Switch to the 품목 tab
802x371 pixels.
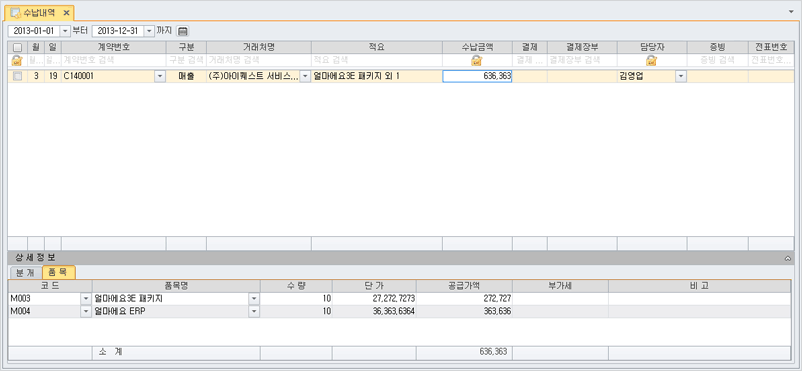click(59, 272)
